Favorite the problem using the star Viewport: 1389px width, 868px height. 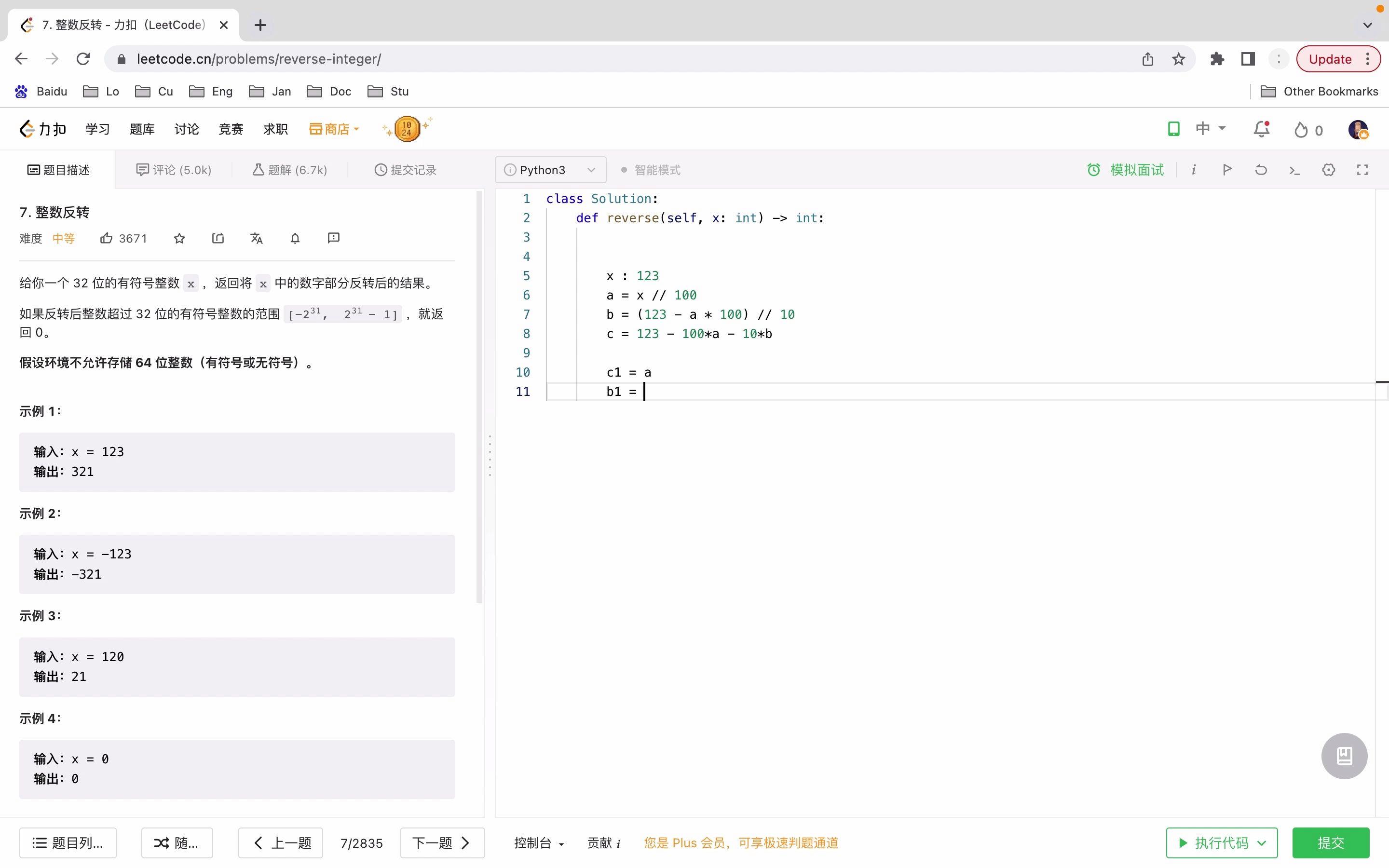pyautogui.click(x=178, y=238)
